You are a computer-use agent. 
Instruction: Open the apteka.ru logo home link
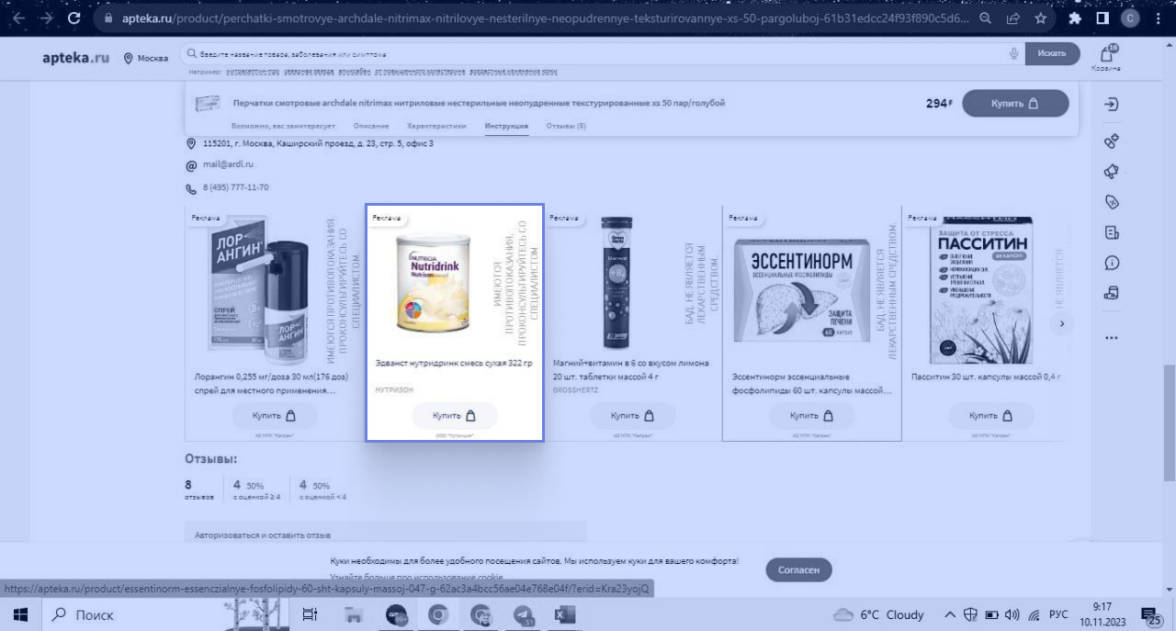click(x=75, y=58)
